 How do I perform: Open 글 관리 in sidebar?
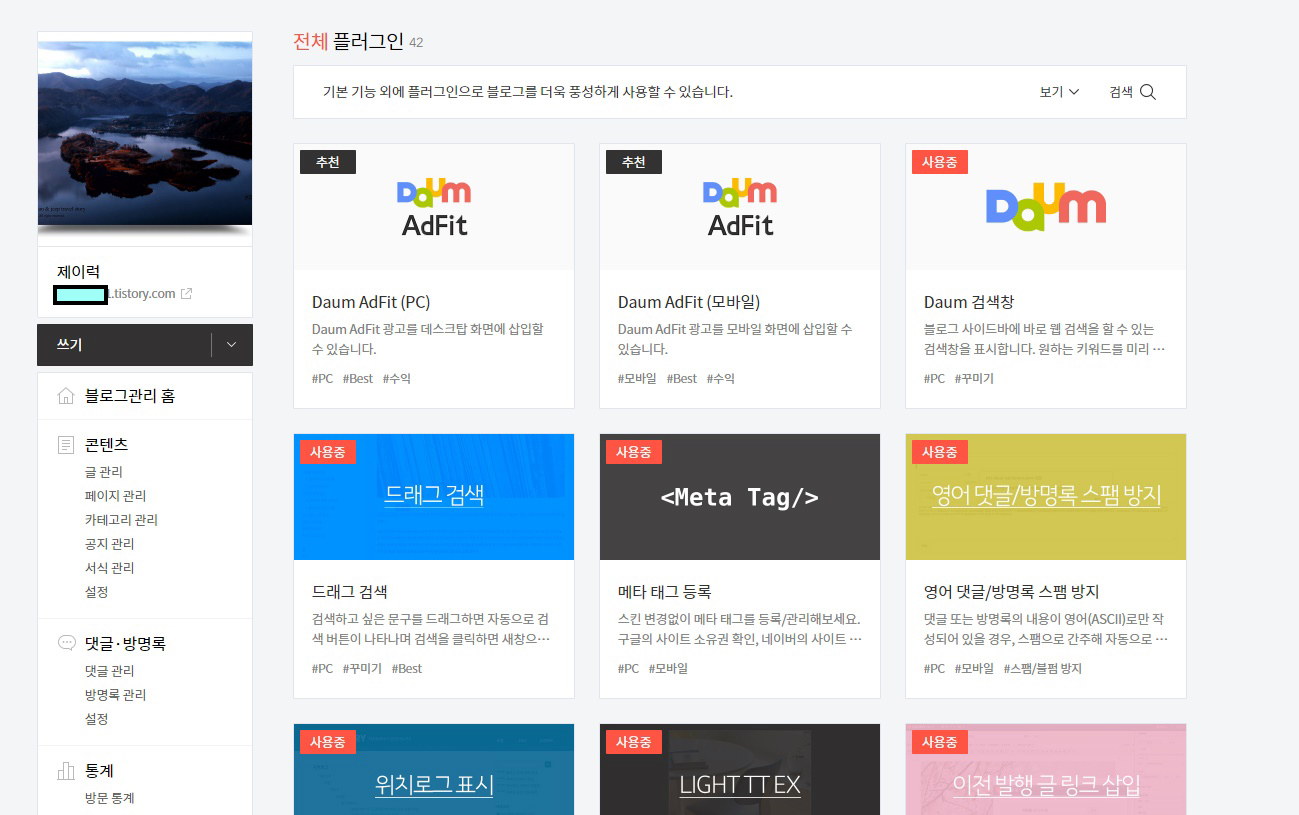point(104,472)
